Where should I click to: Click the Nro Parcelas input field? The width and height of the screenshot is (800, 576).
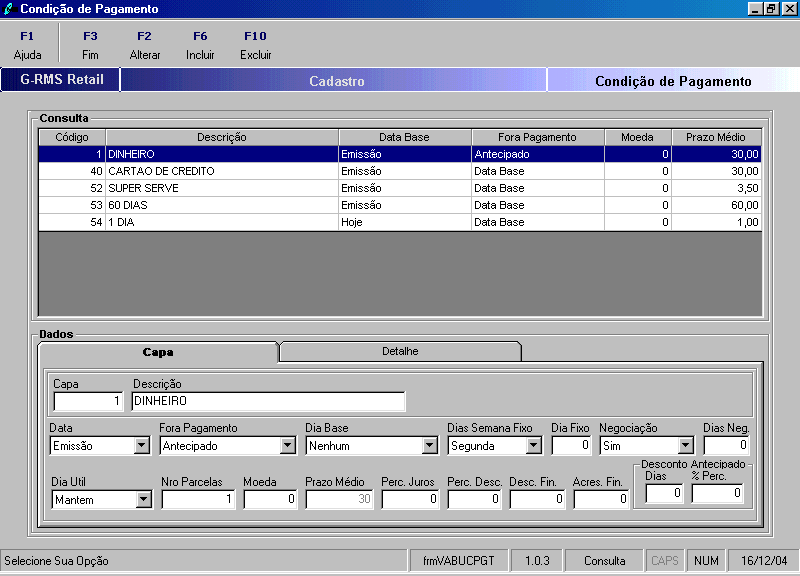198,499
